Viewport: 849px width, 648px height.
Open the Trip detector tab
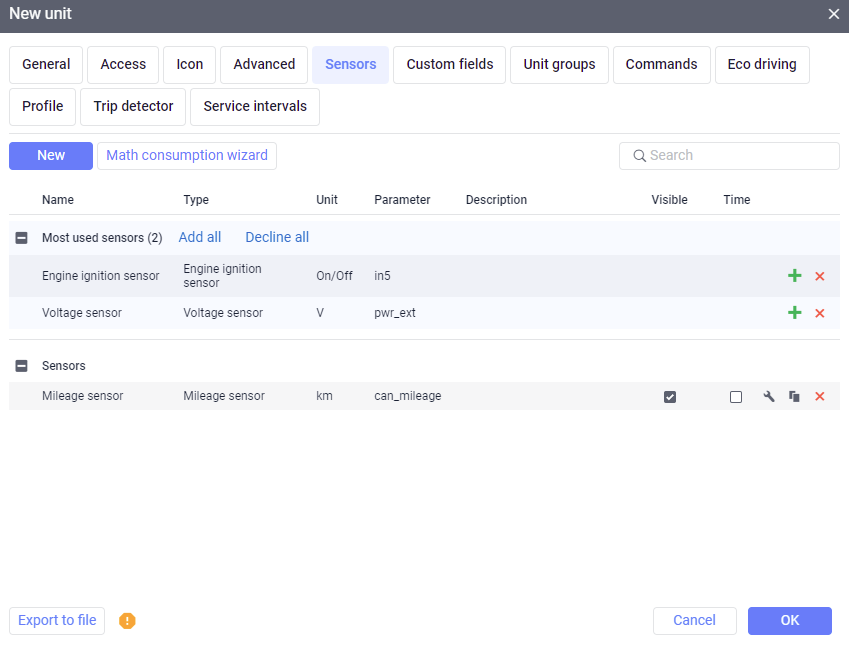tap(133, 106)
